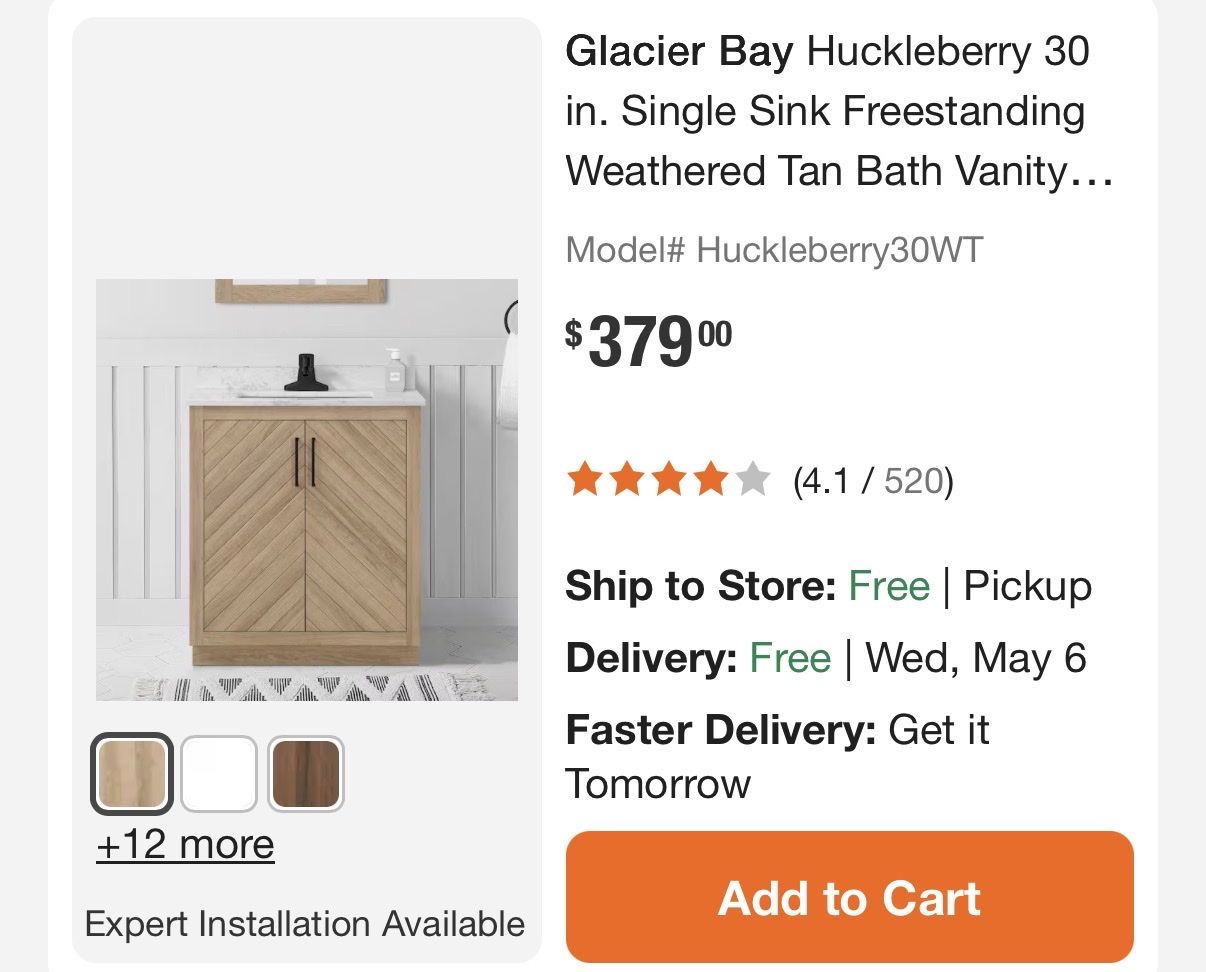Open the vanity product image

306,490
